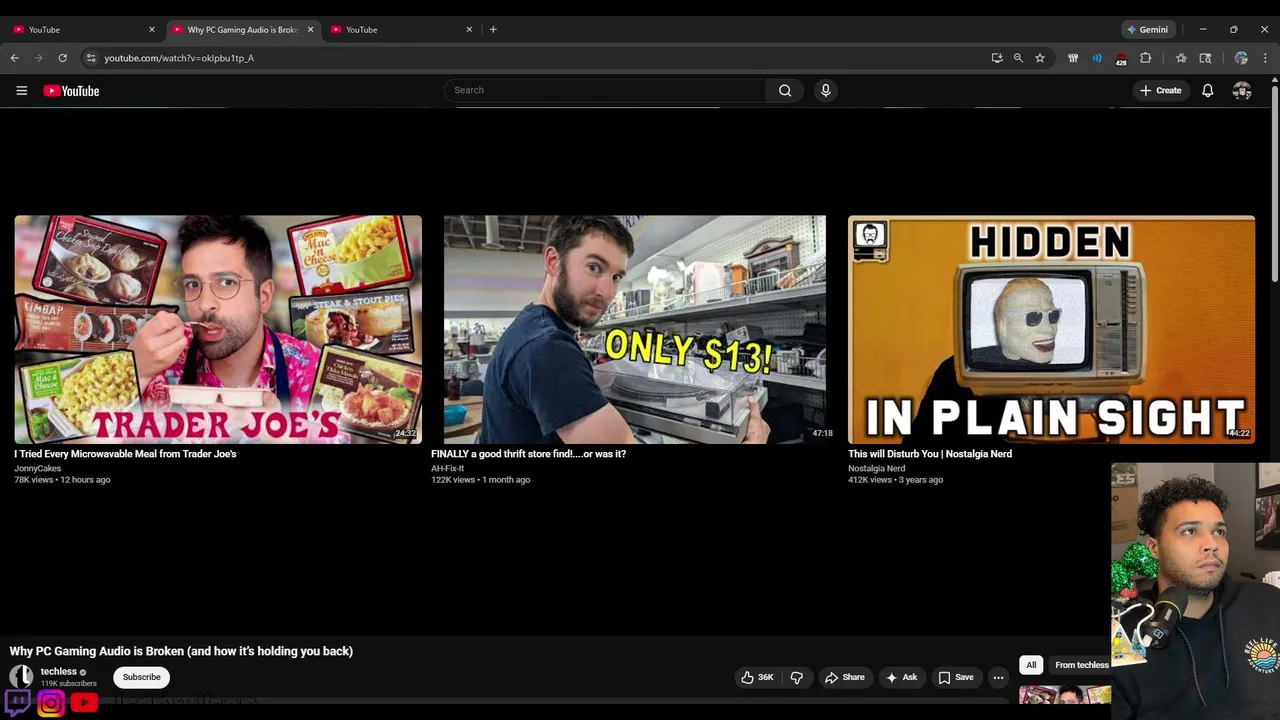Click the Gemini button

pyautogui.click(x=1147, y=30)
